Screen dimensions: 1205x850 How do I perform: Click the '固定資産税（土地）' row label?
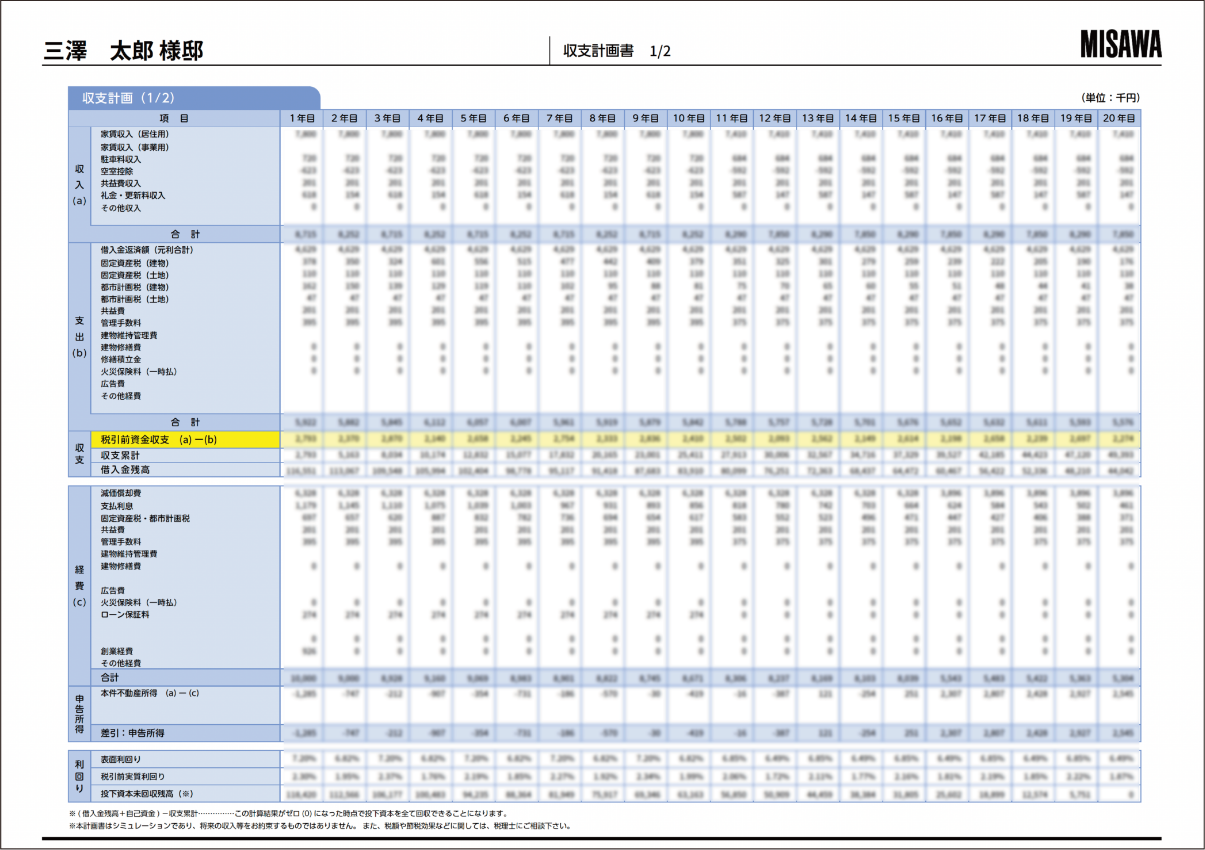click(x=134, y=274)
